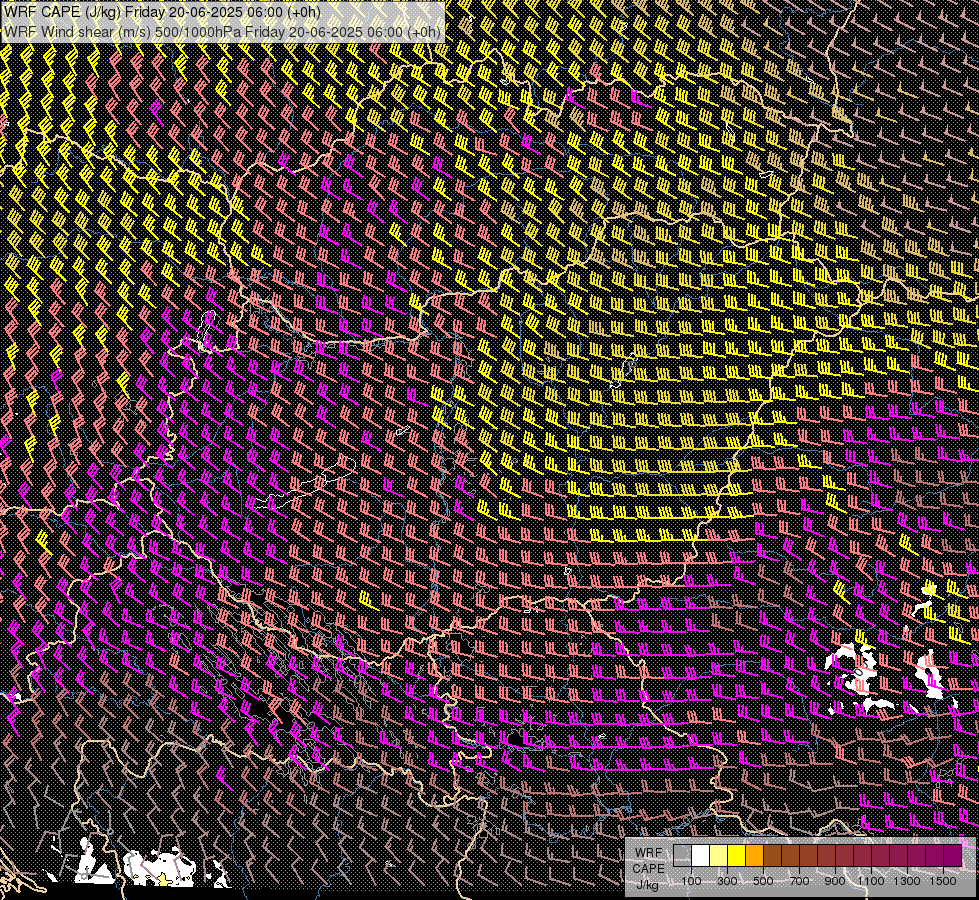
Task: Click the legend value 1500
Action: [x=943, y=881]
